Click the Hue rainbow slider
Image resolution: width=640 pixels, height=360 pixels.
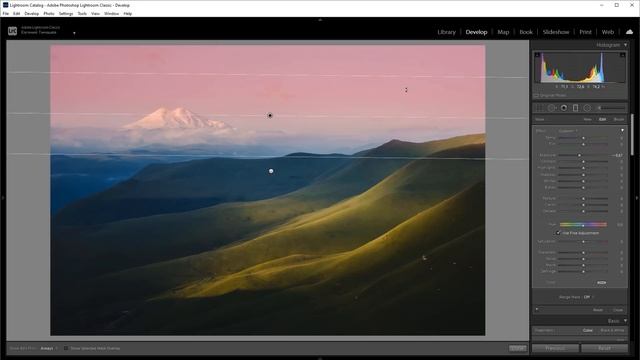pyautogui.click(x=583, y=224)
